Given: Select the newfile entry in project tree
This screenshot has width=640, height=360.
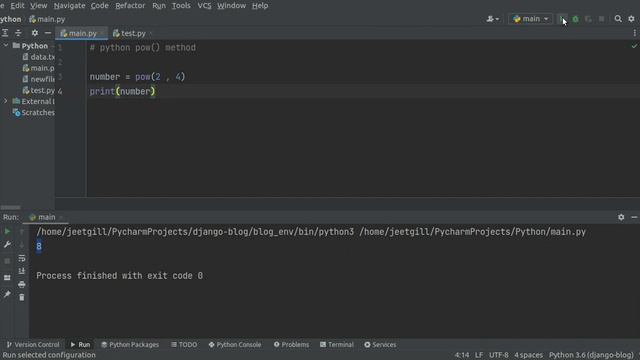Looking at the screenshot, I should [39, 79].
